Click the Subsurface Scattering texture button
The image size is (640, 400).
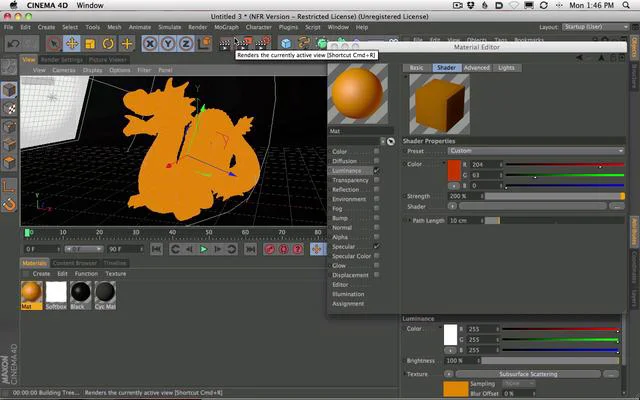[528, 374]
